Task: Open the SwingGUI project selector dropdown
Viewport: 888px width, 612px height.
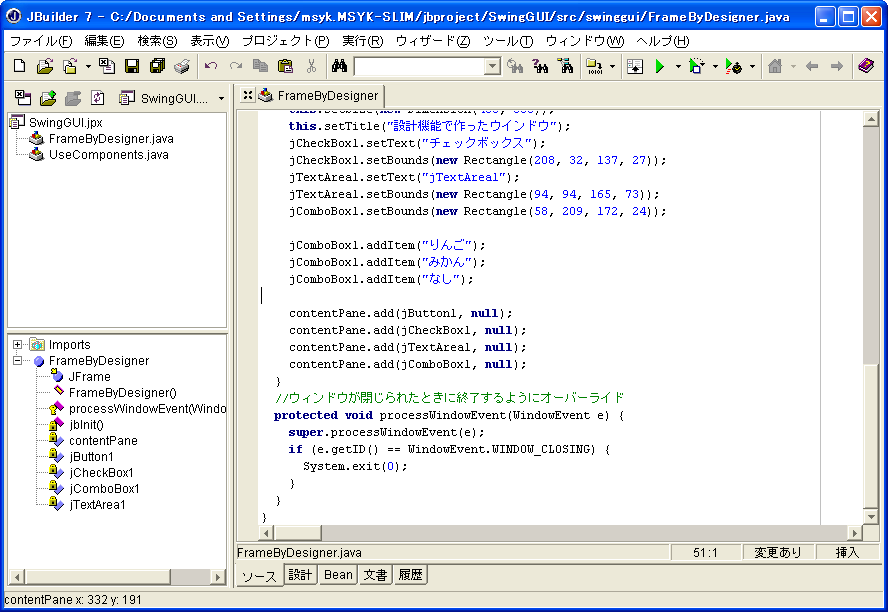Action: pos(221,98)
